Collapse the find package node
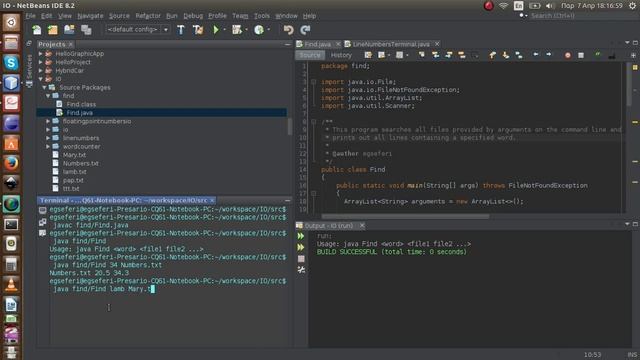The image size is (640, 360). click(48, 96)
